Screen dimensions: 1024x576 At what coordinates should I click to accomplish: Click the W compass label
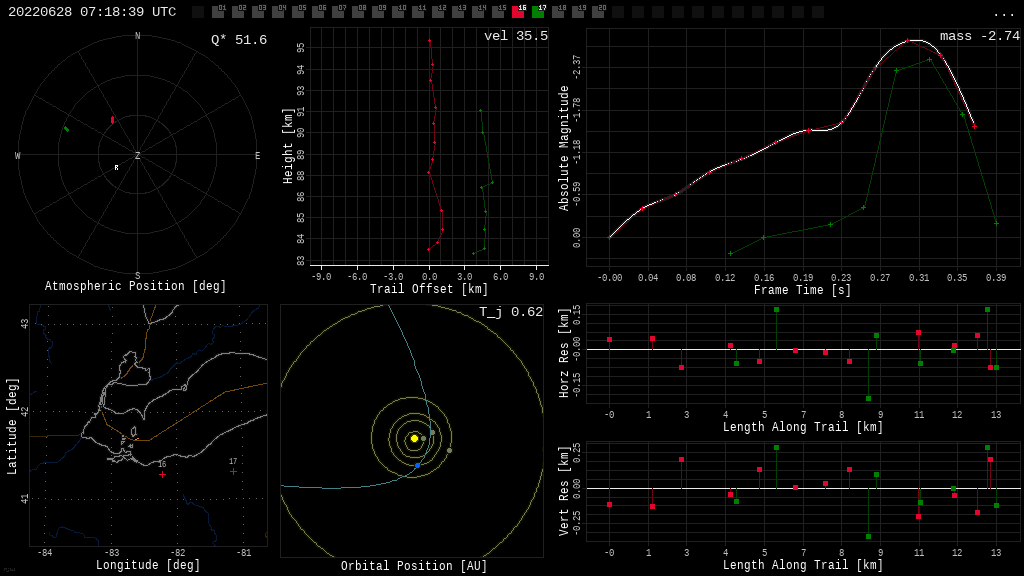[18, 155]
